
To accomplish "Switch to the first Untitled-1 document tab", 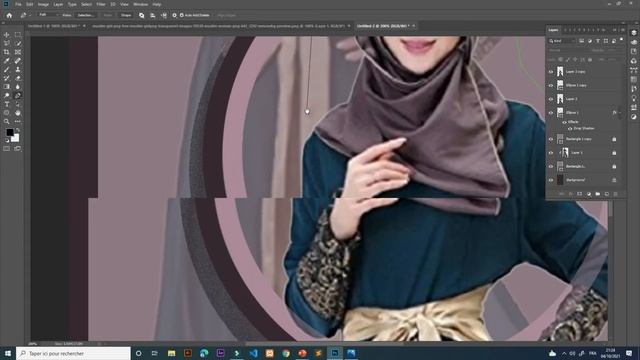I will point(54,26).
